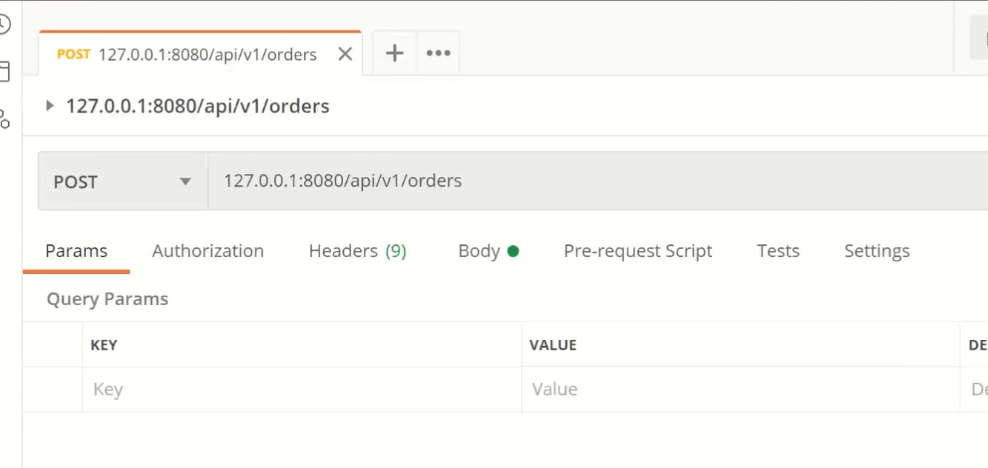Viewport: 988px width, 468px height.
Task: Open a new tab with plus icon
Action: coord(394,54)
